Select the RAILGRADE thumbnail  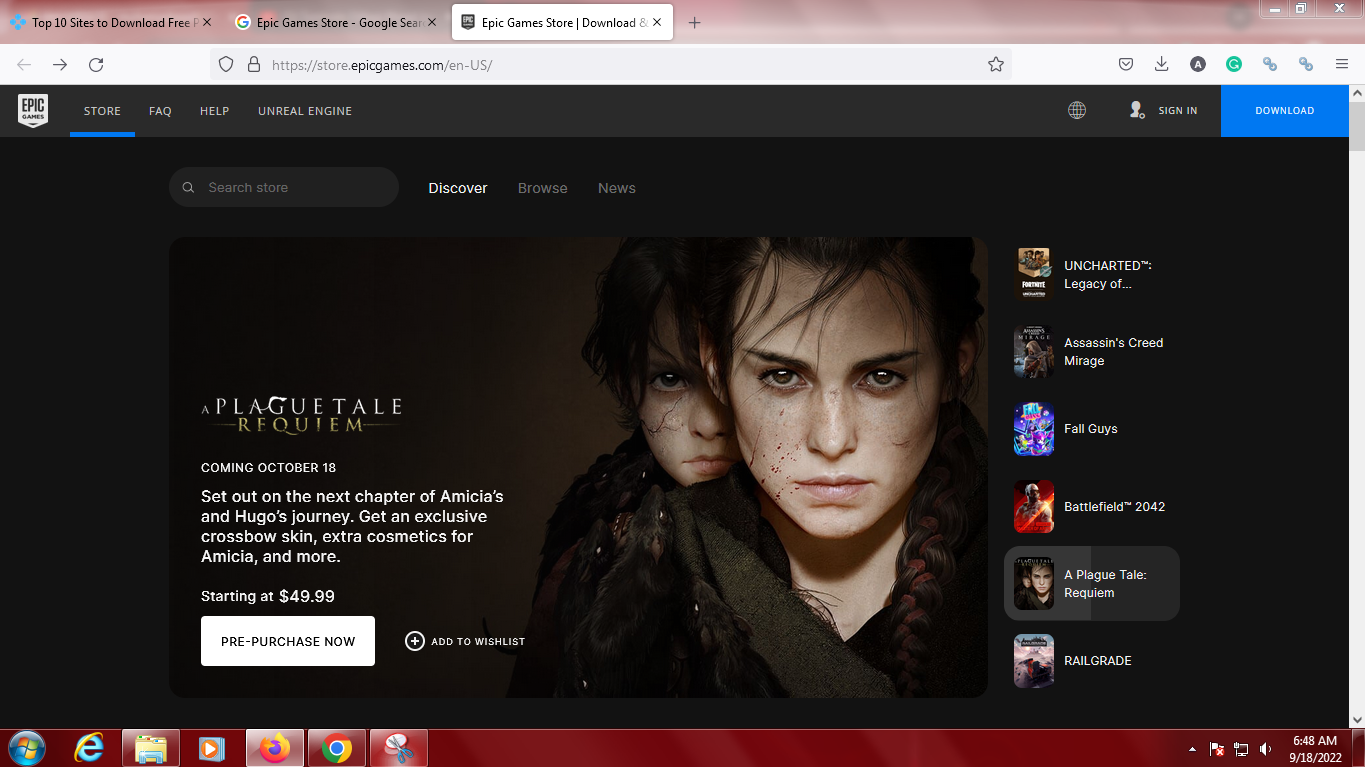point(1034,660)
